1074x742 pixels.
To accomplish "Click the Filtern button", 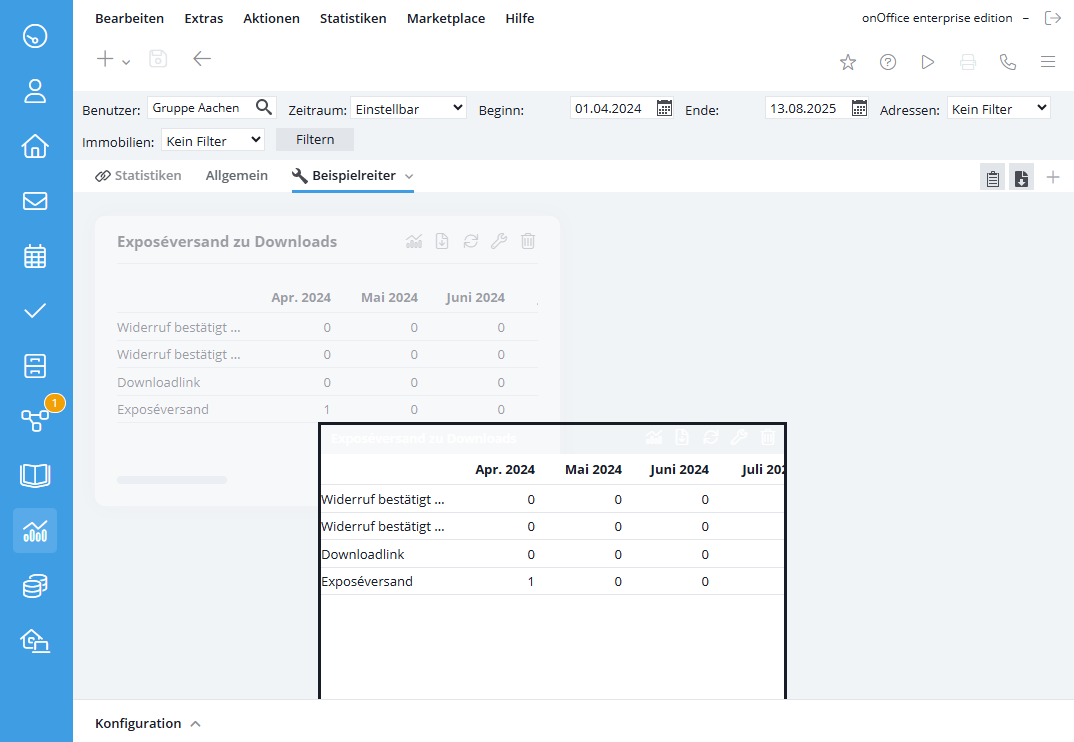I will [315, 140].
